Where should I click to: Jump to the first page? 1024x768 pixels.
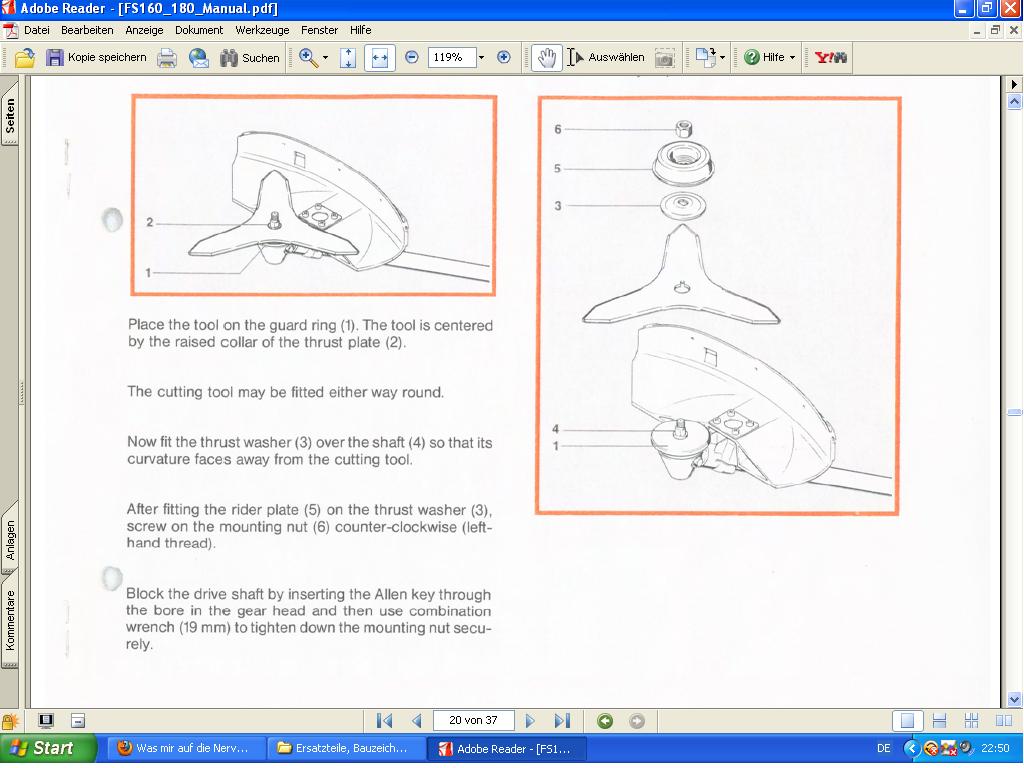coord(384,721)
